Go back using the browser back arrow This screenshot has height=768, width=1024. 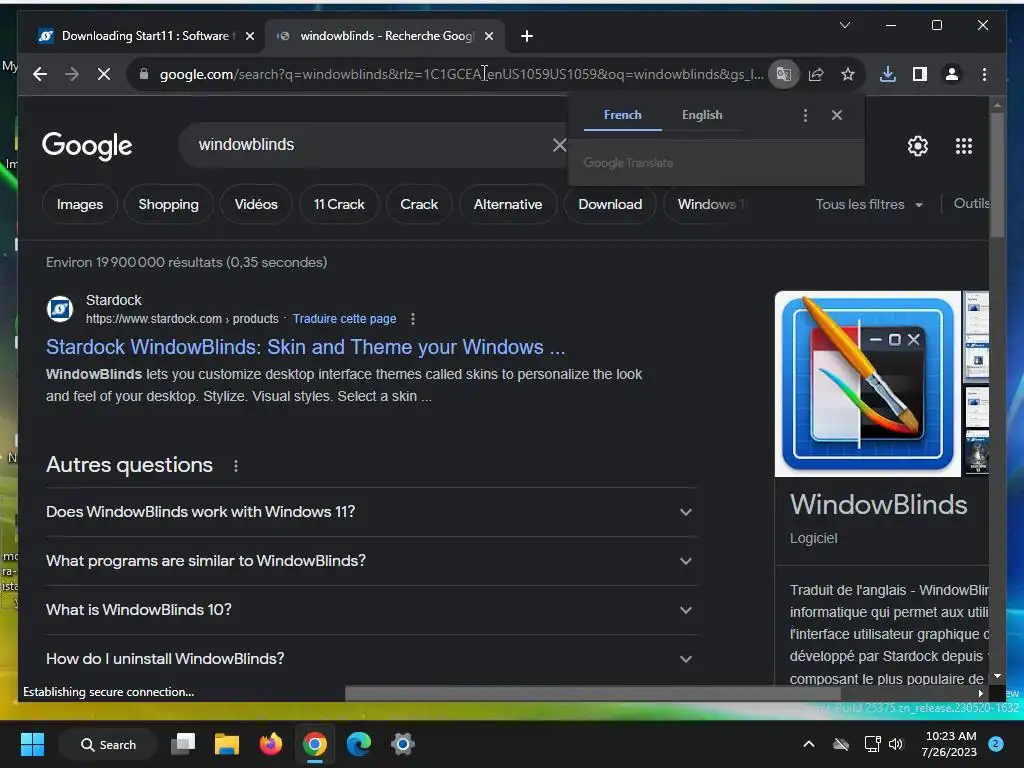tap(40, 74)
